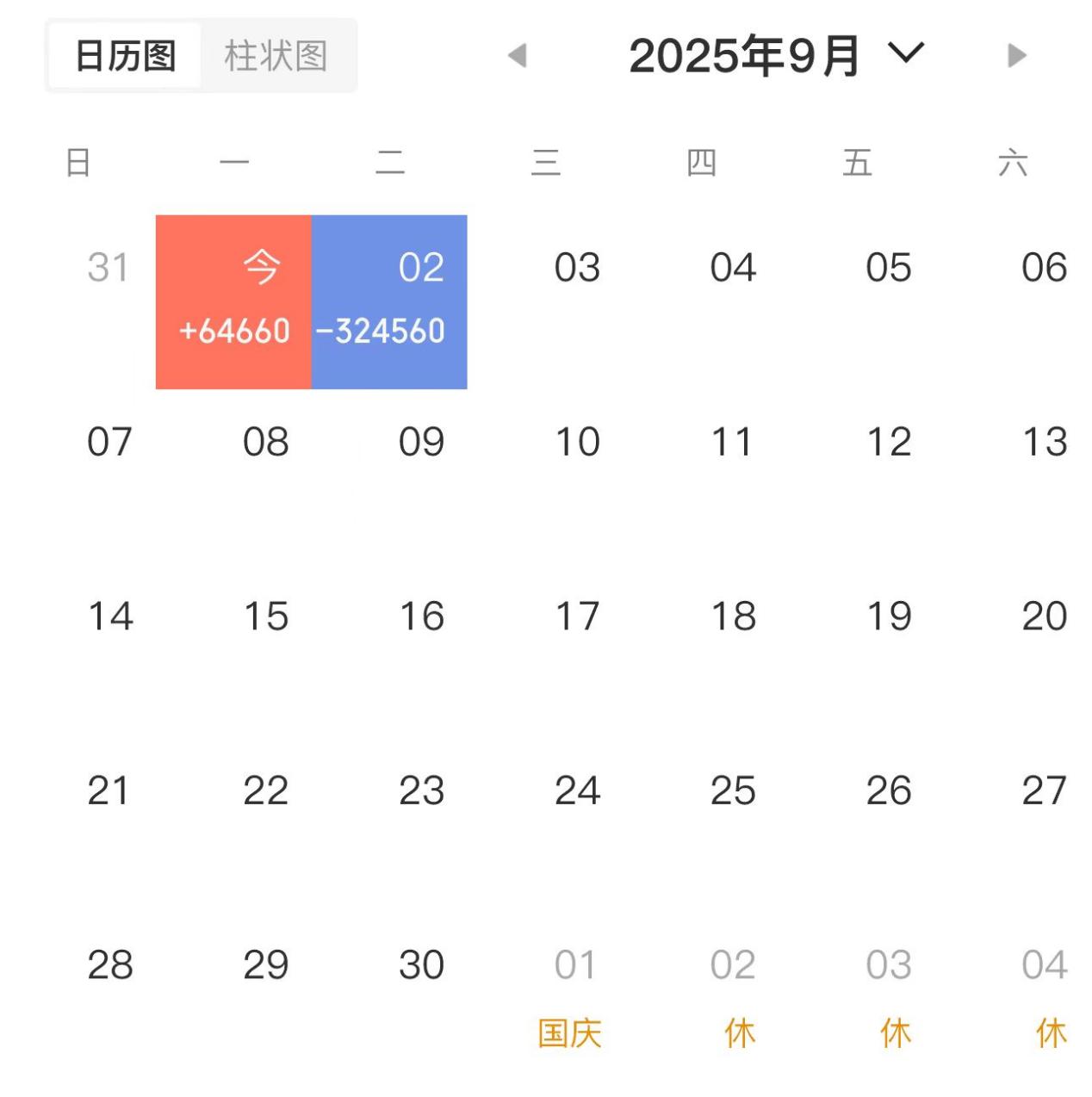
Task: Select the 01 国庆 holiday date
Action: click(573, 997)
